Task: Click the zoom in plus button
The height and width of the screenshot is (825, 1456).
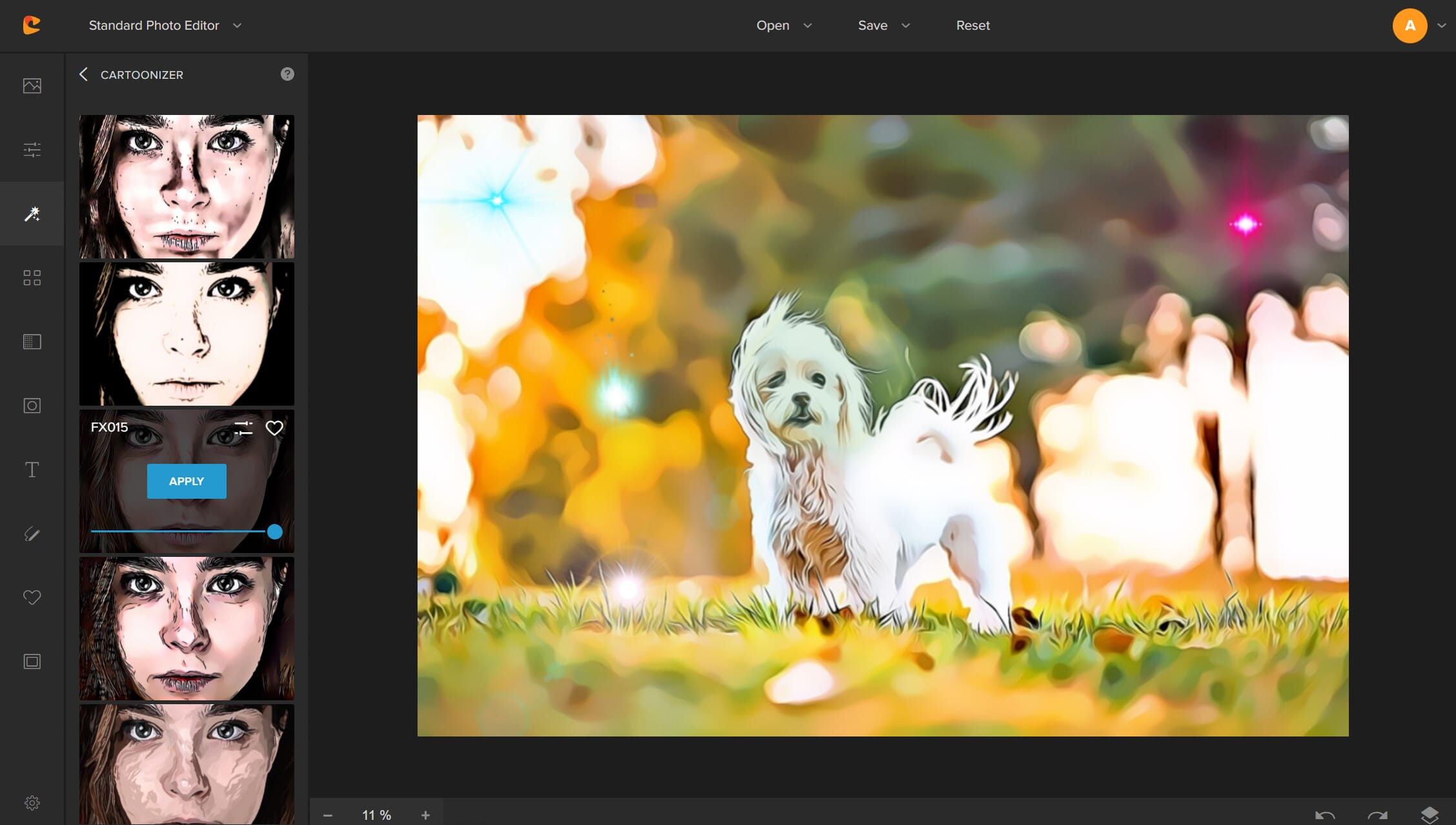Action: coord(425,815)
